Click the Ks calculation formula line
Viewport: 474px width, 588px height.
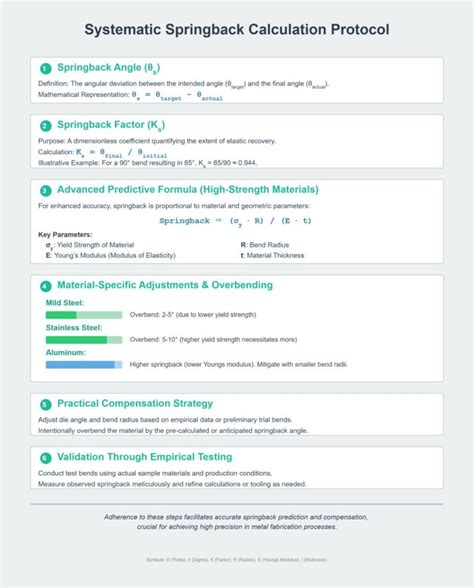(x=103, y=153)
